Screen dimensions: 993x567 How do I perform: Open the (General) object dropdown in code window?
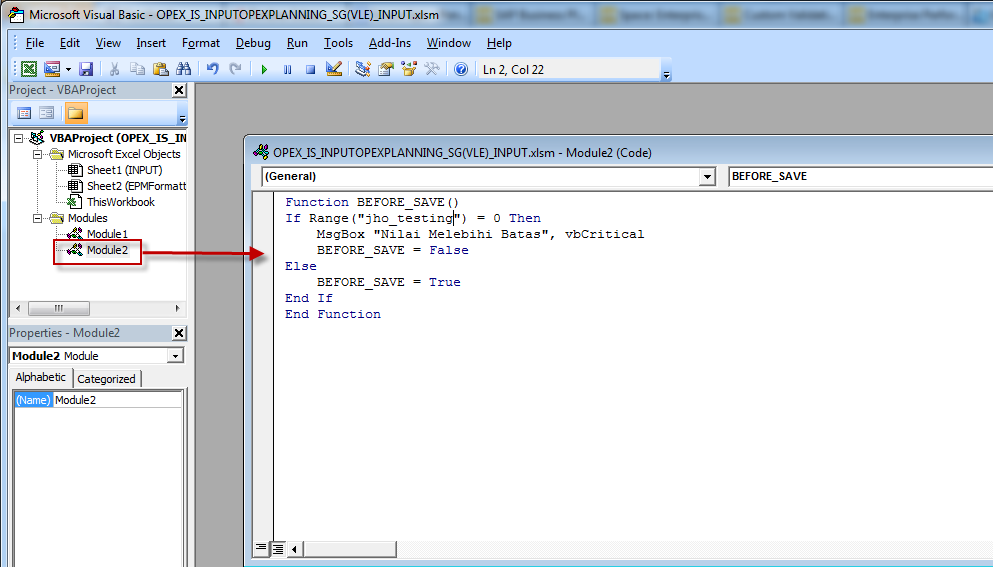point(707,177)
